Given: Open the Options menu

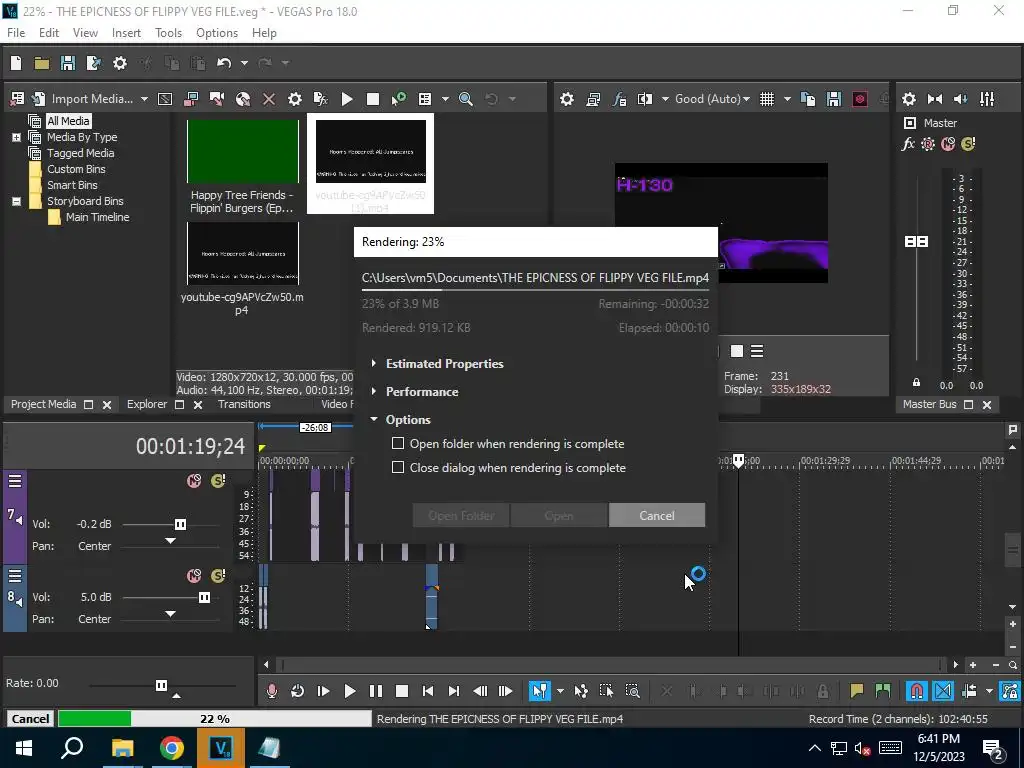Looking at the screenshot, I should pyautogui.click(x=217, y=33).
